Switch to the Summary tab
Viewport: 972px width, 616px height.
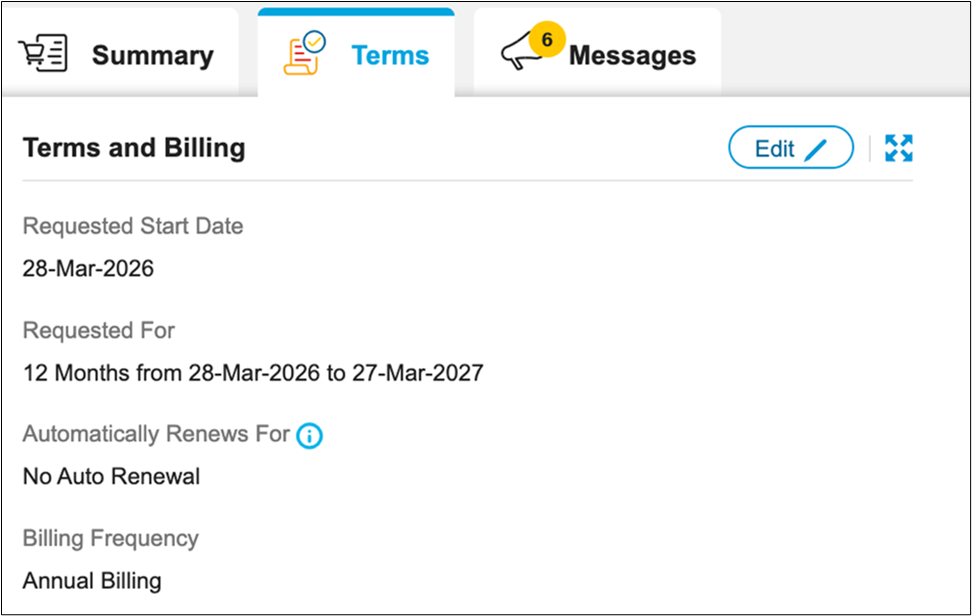pyautogui.click(x=152, y=55)
